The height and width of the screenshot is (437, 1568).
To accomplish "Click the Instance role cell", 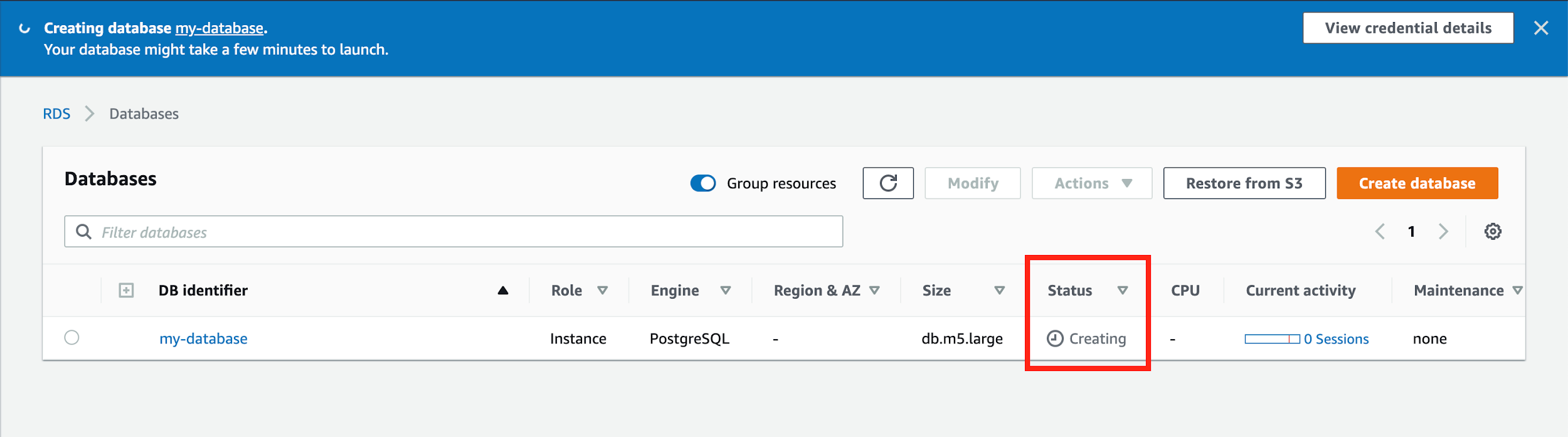I will [x=578, y=339].
